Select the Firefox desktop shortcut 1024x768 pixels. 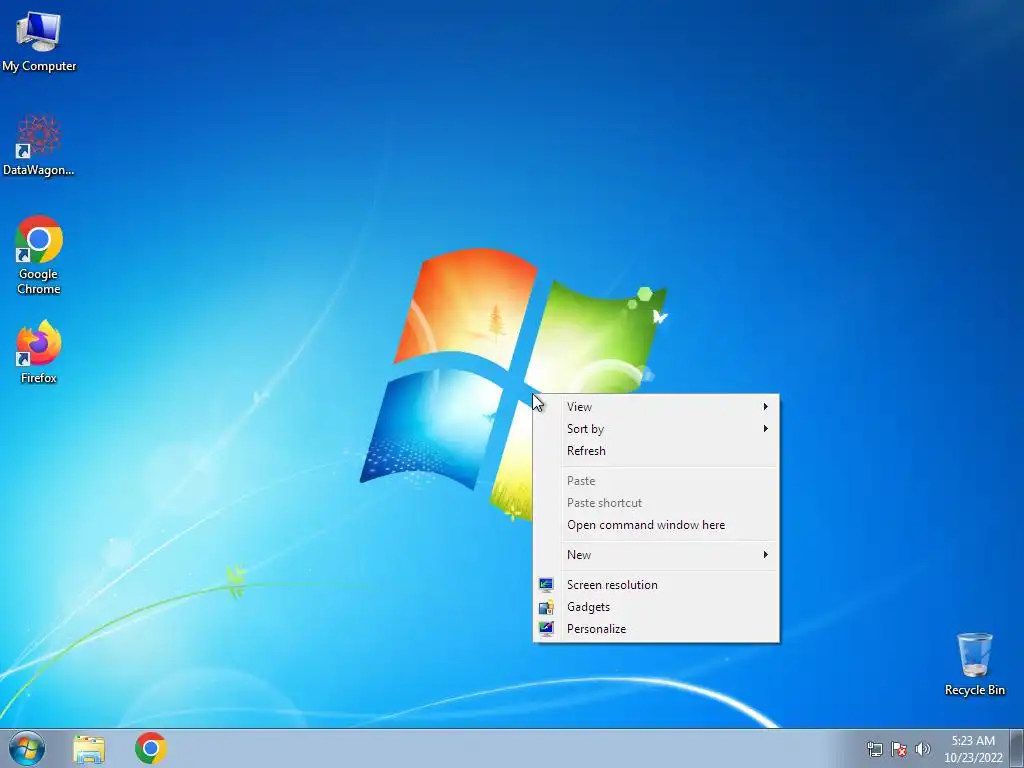[39, 352]
